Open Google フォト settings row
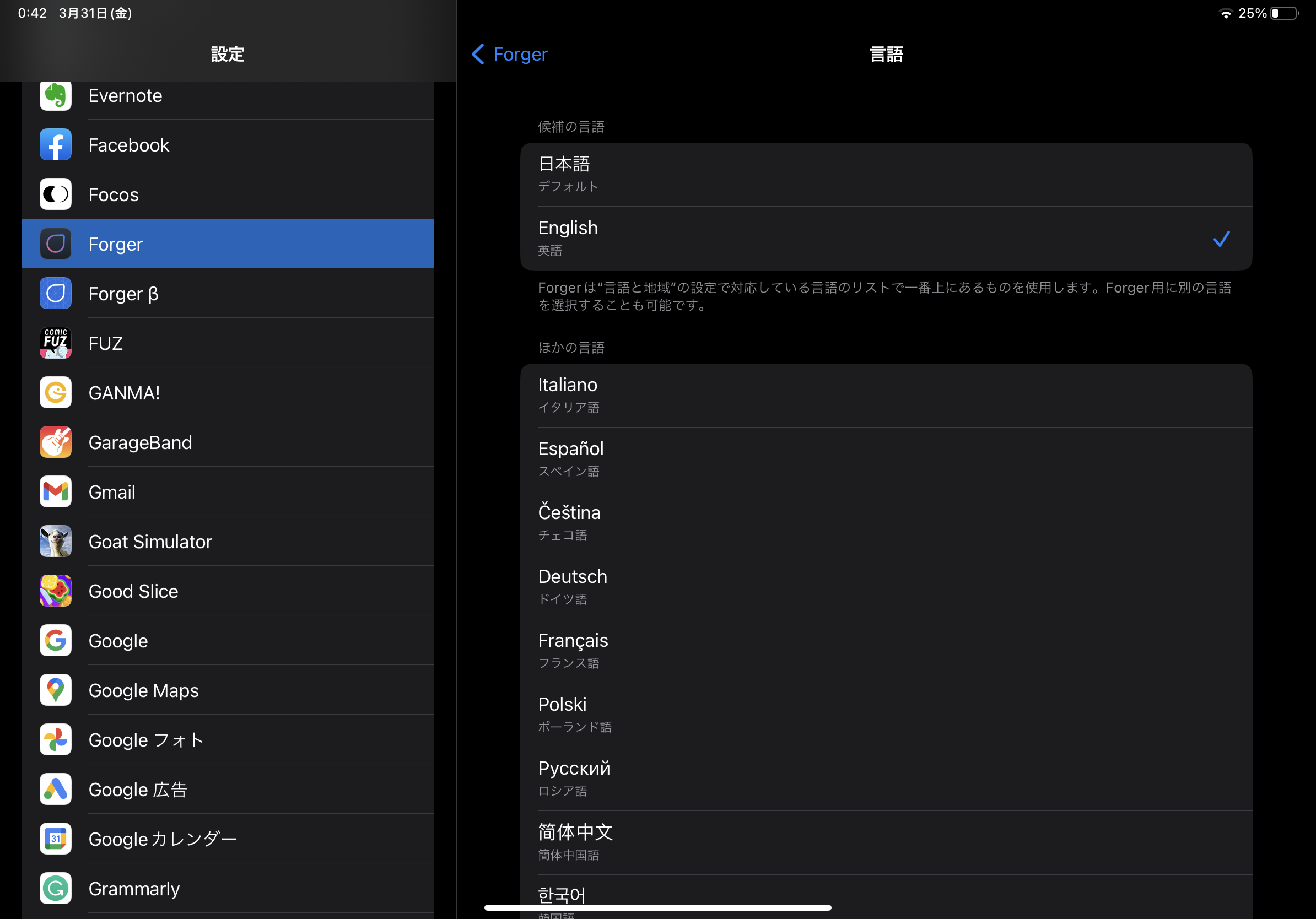 pyautogui.click(x=228, y=739)
